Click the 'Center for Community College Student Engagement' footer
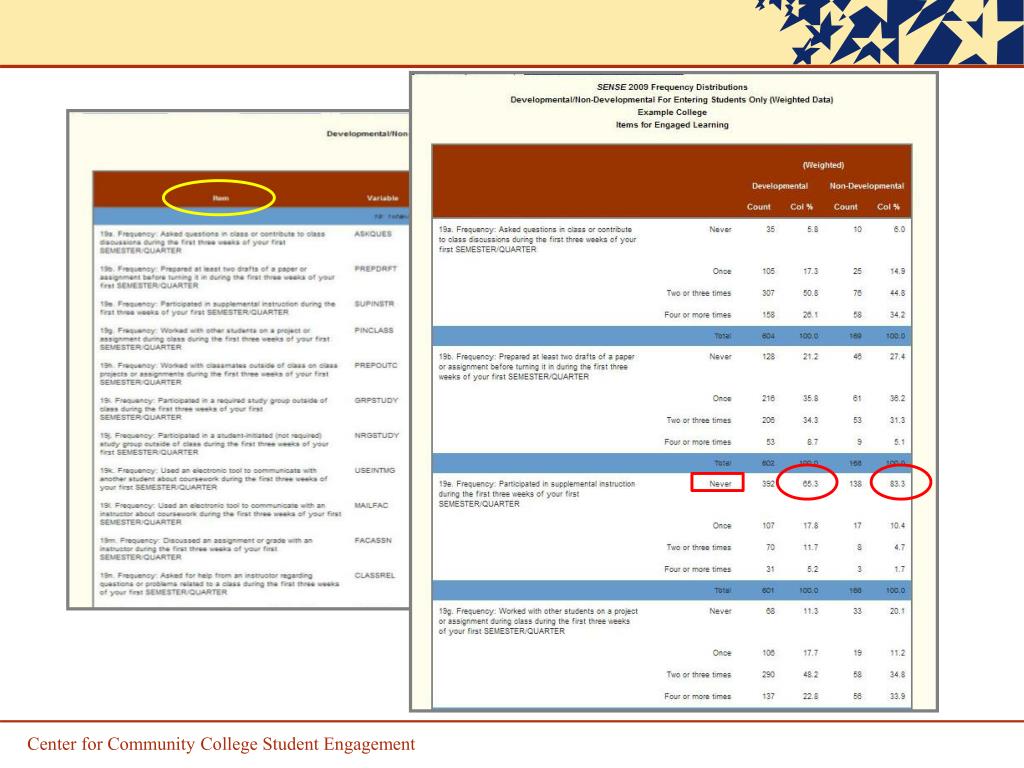Screen dimensions: 1024x768 tap(221, 744)
